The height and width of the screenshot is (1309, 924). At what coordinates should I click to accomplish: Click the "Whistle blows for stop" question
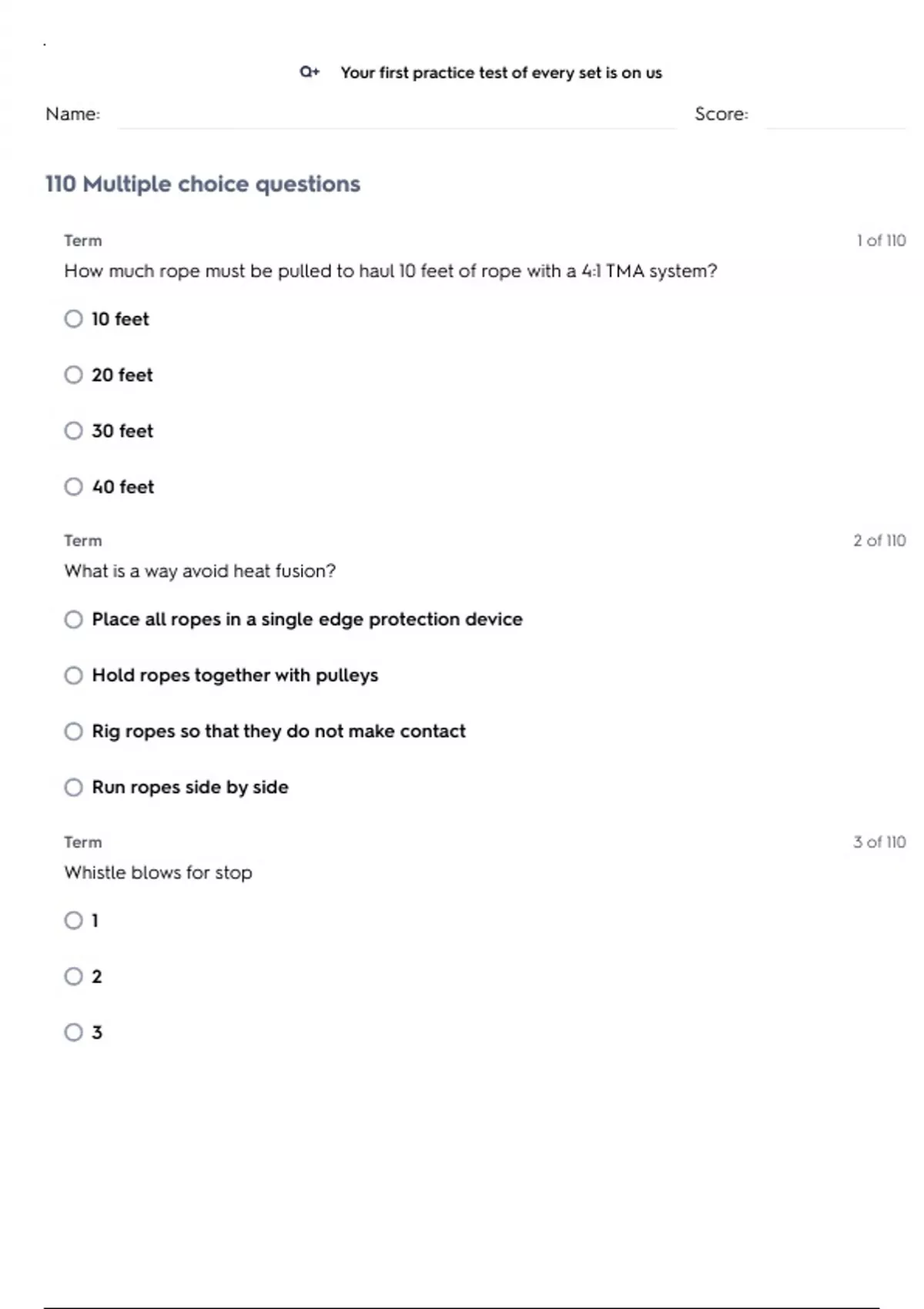coord(158,872)
